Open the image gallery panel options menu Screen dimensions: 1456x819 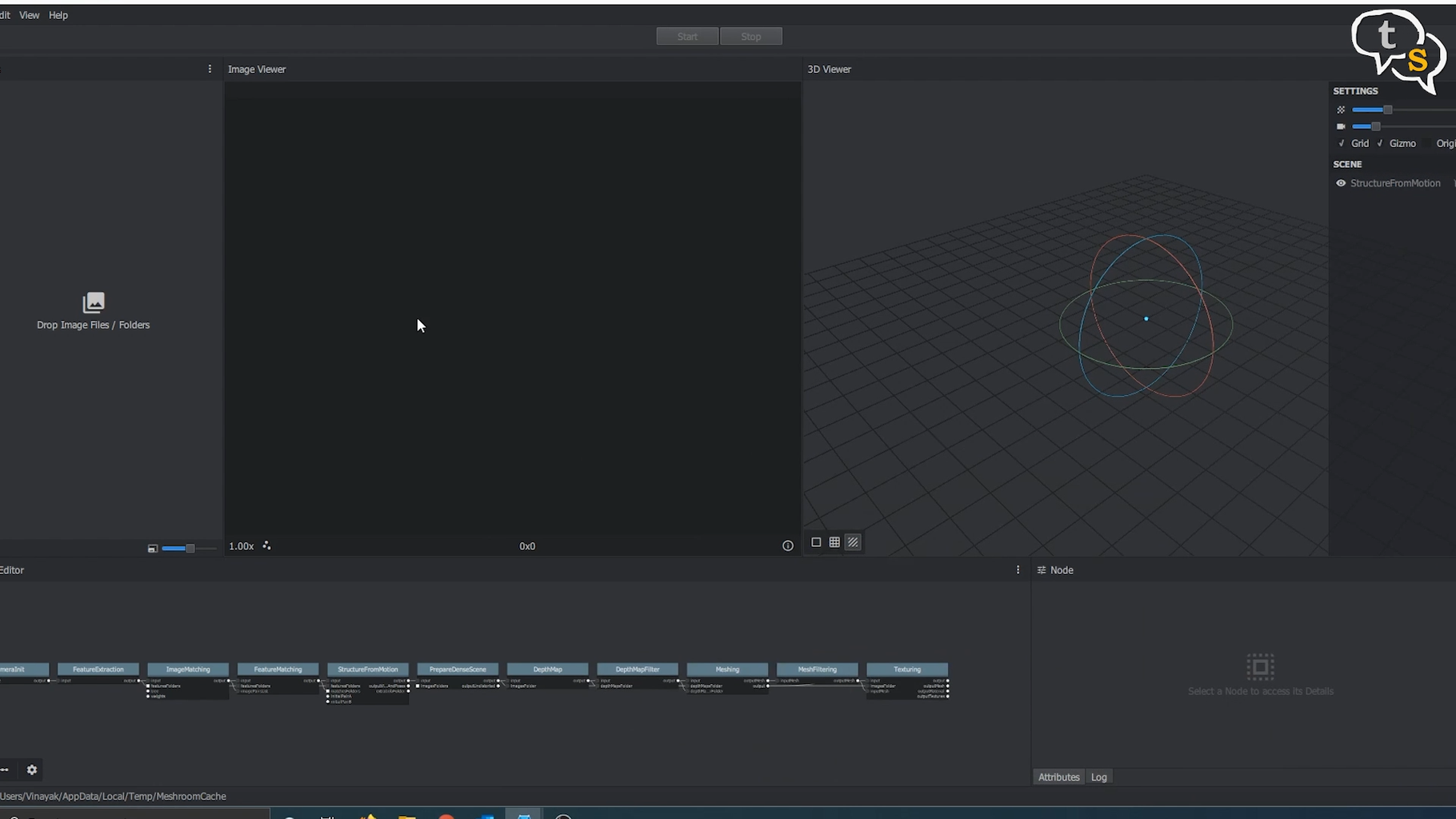click(210, 69)
